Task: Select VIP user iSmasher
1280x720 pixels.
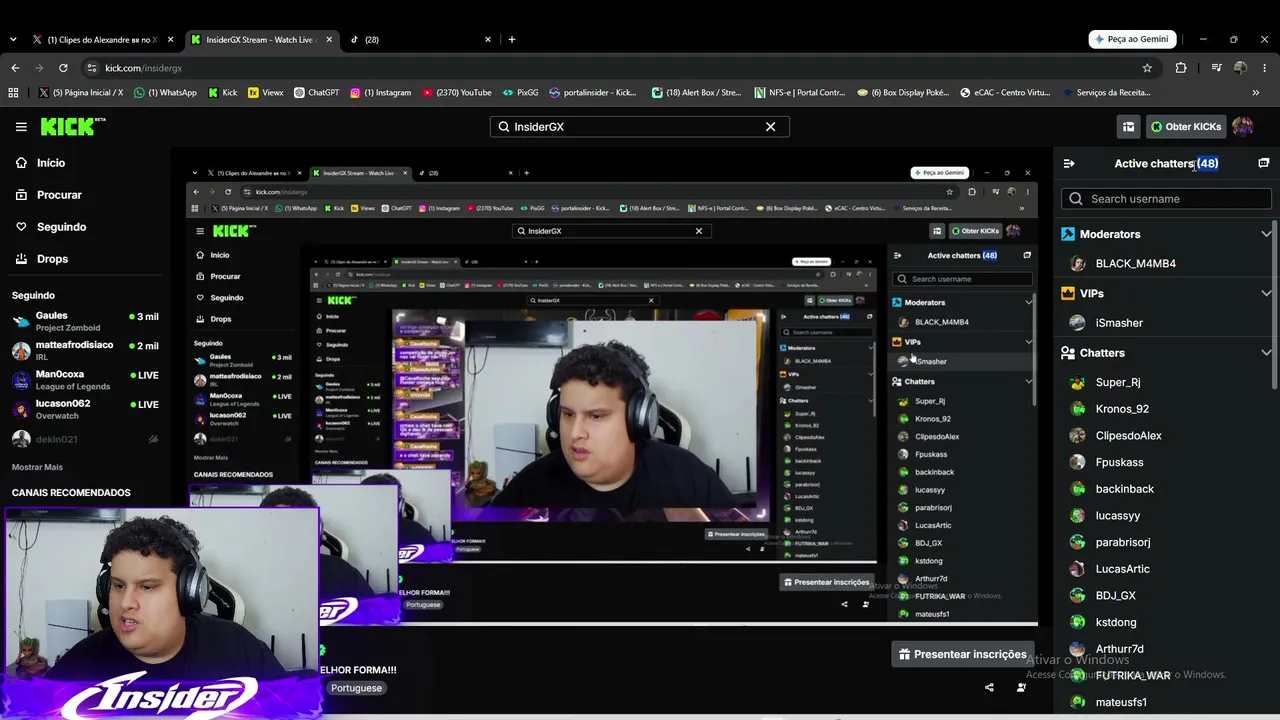Action: (x=1119, y=323)
